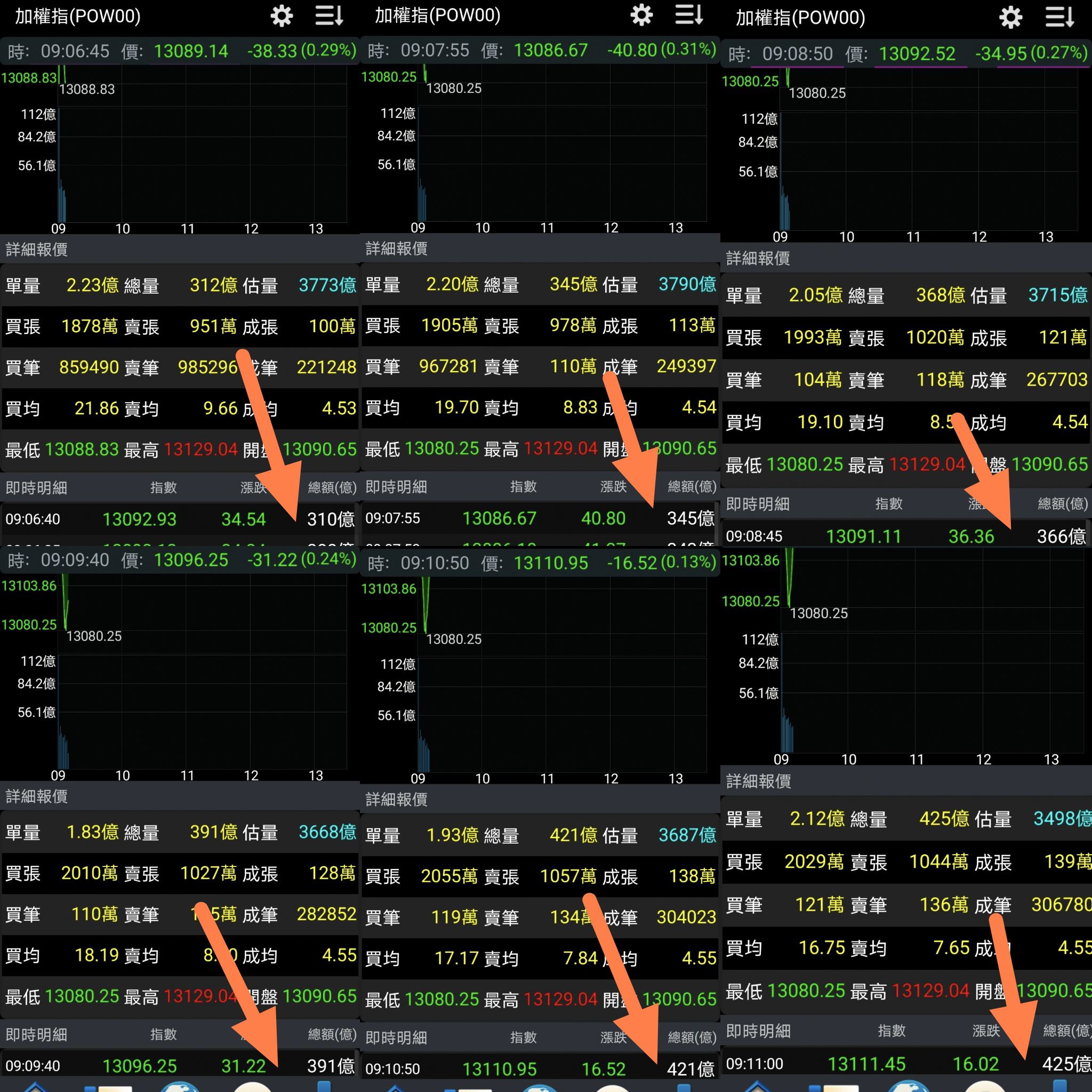1092x1092 pixels.
Task: Click gear icon above the 09:08:50 quote
Action: 1010,18
